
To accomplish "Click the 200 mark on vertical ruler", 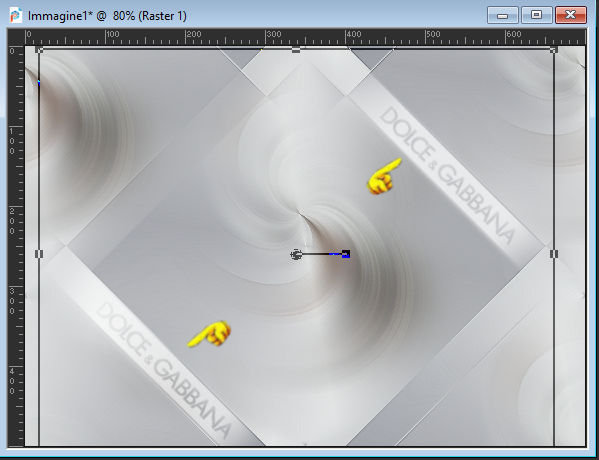I will (x=12, y=221).
